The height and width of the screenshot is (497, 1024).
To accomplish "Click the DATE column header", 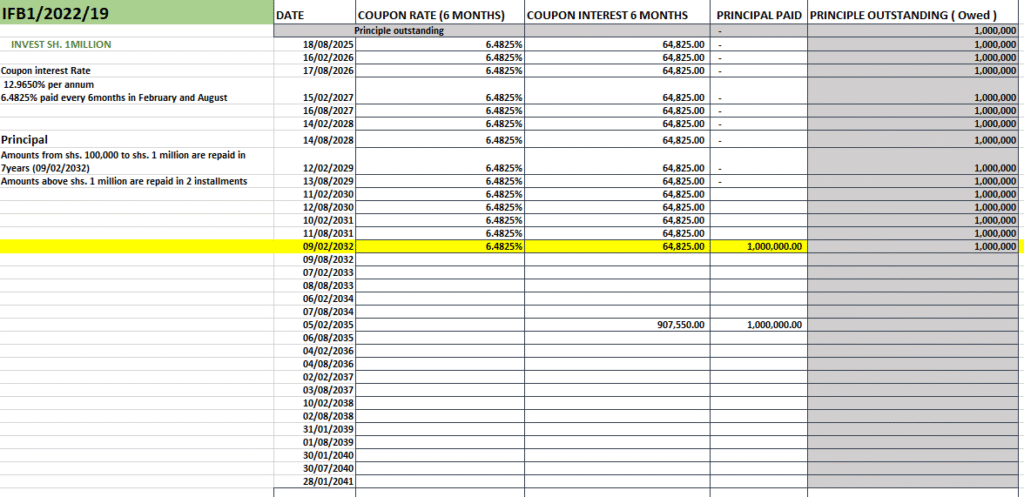I will click(290, 16).
